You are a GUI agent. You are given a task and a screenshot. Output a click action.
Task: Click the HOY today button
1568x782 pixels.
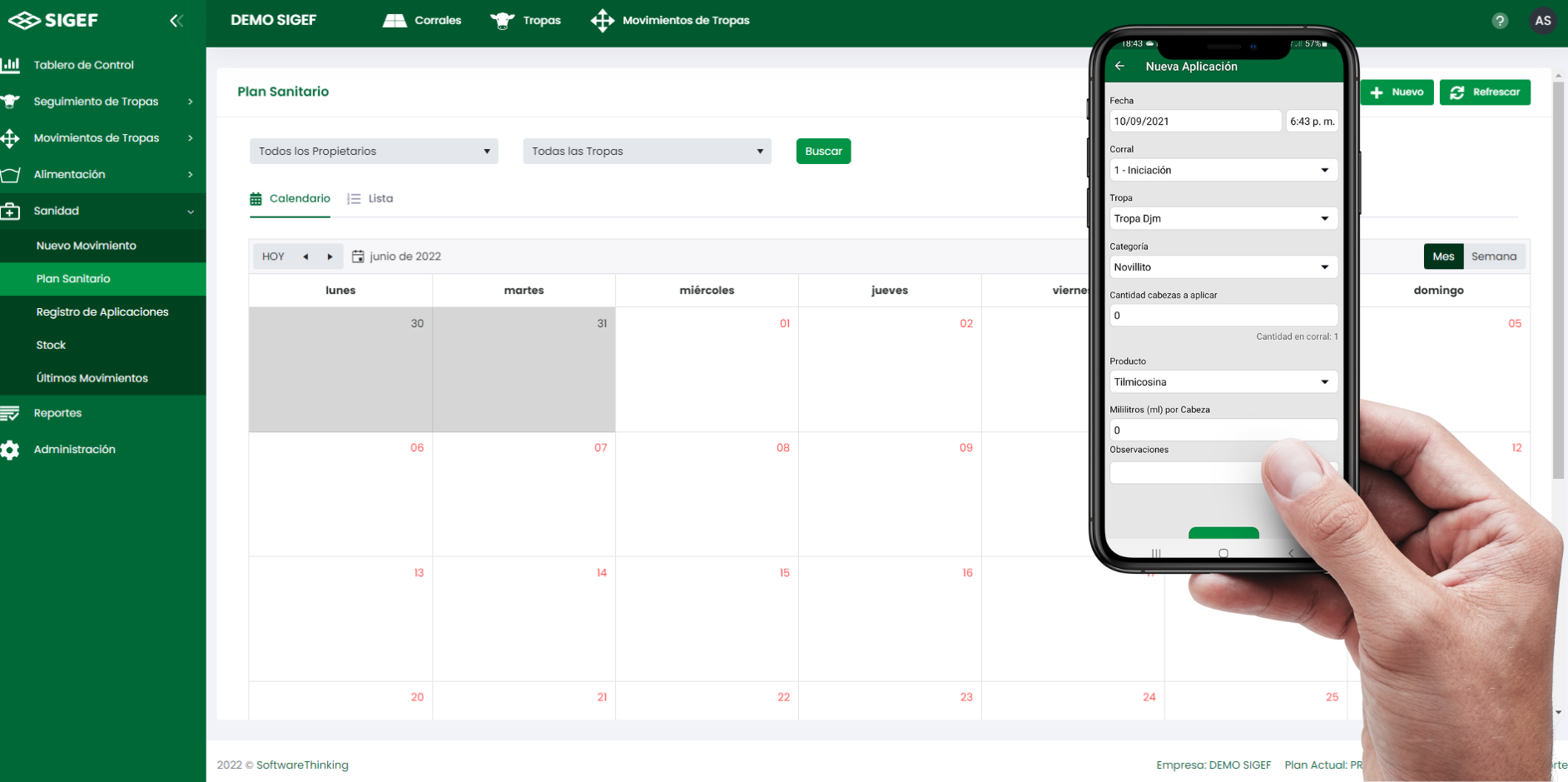click(x=273, y=257)
